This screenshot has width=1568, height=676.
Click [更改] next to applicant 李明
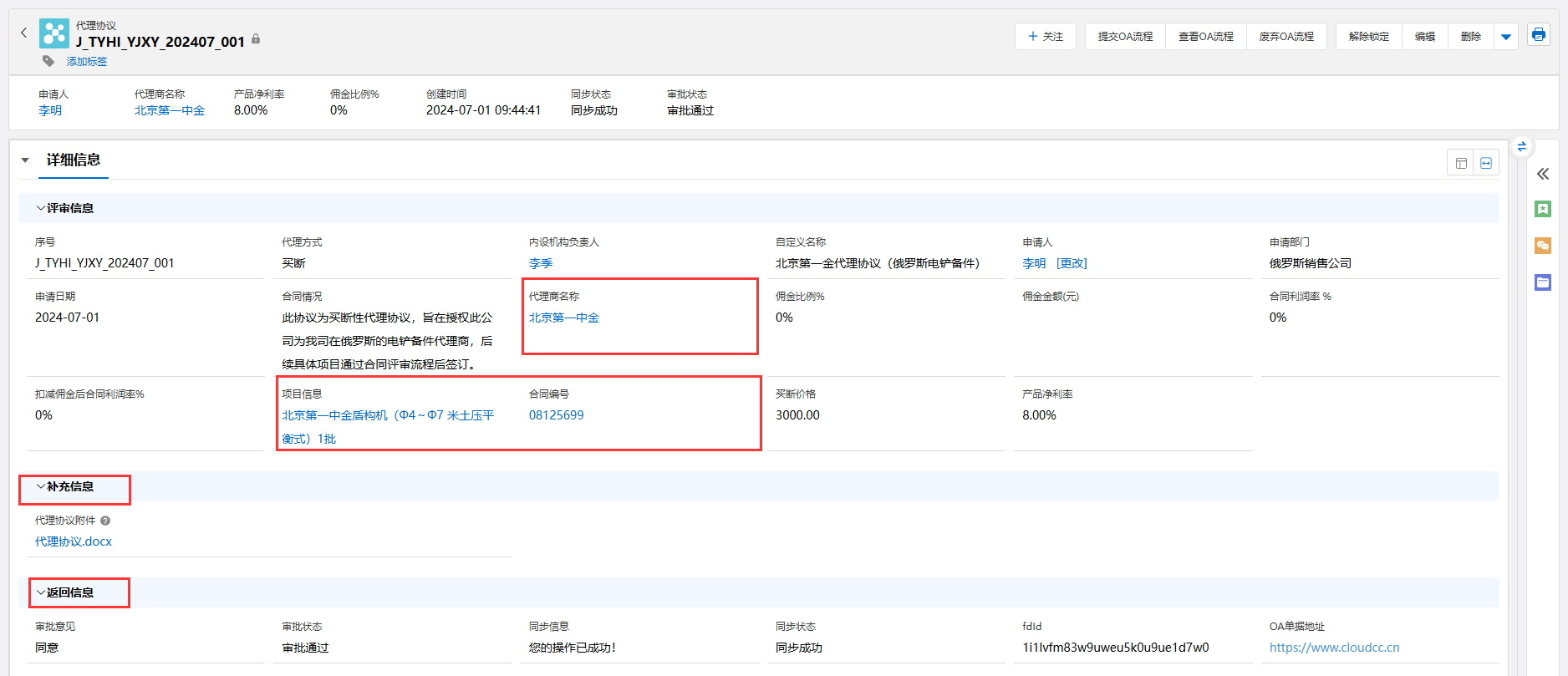click(x=1072, y=263)
